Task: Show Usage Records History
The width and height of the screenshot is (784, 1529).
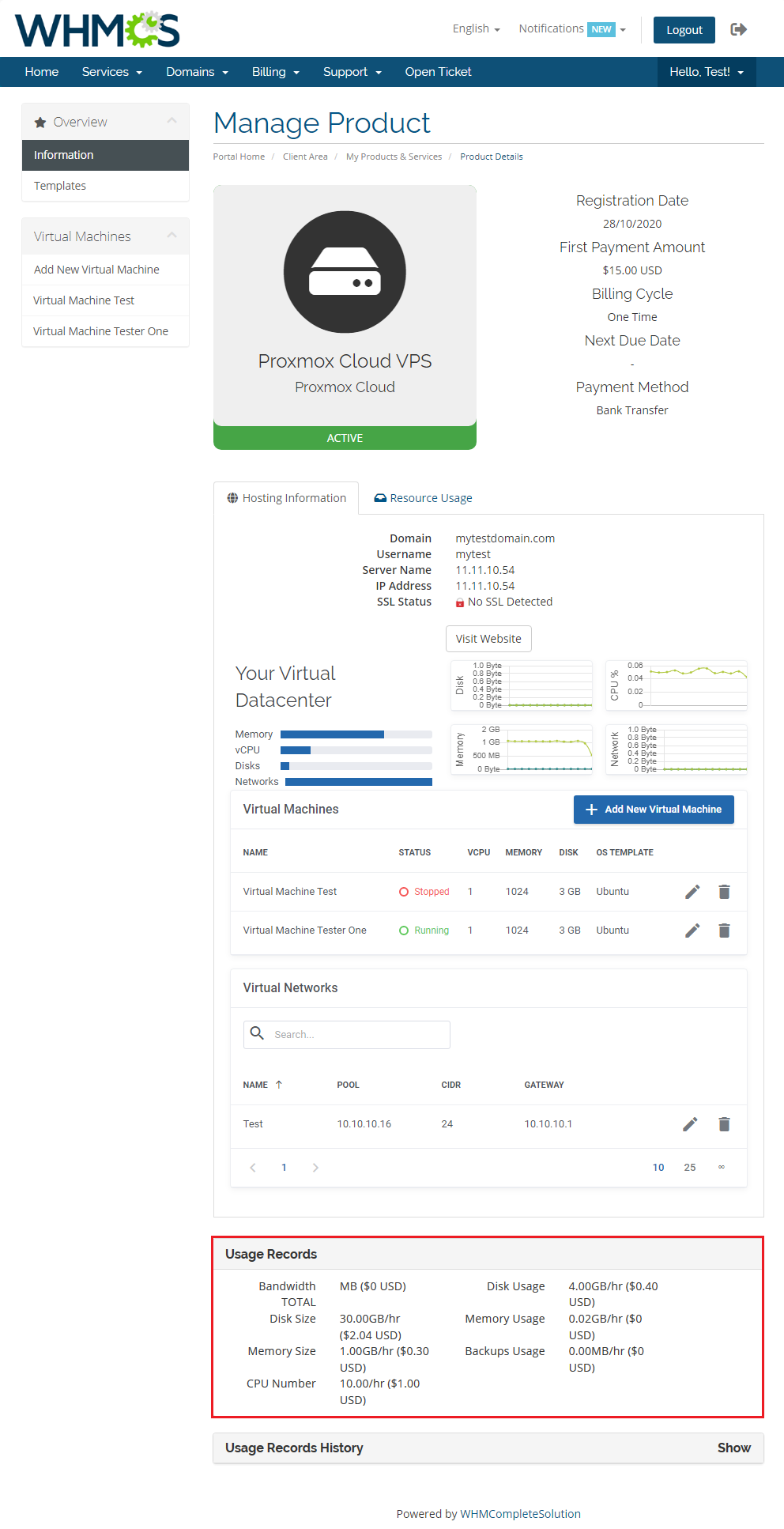Action: click(x=733, y=1448)
